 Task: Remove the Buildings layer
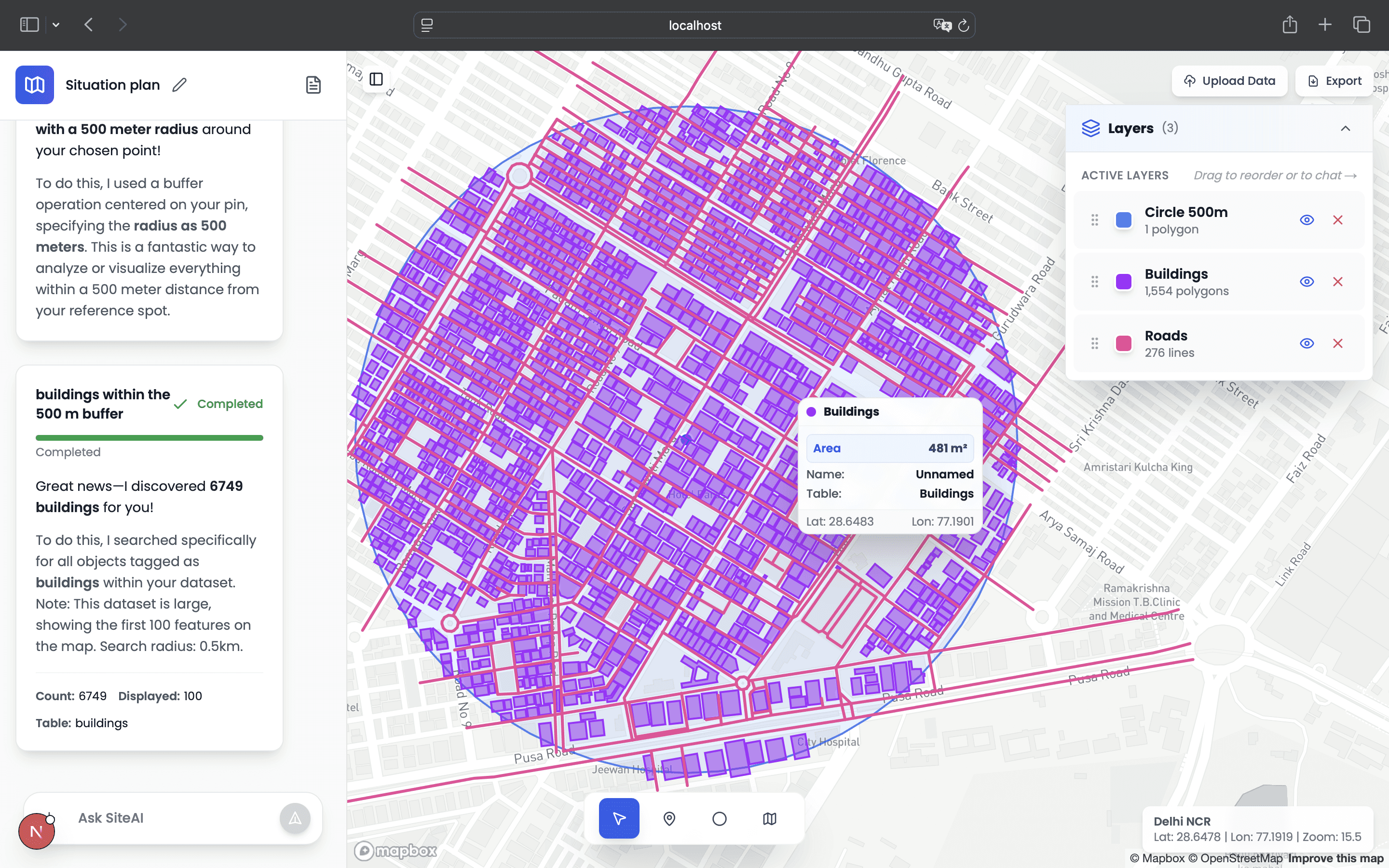1338,282
